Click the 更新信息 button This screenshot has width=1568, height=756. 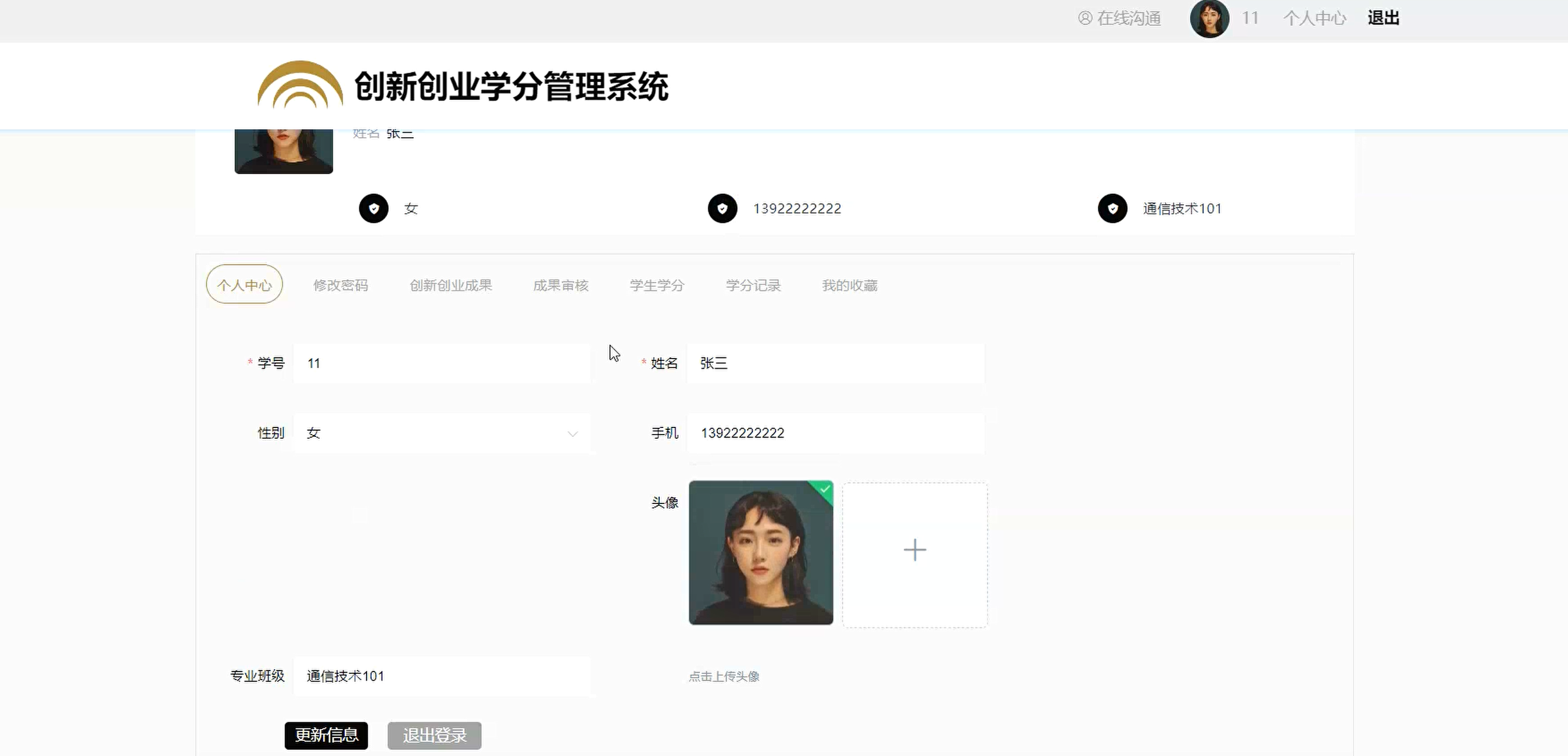326,735
